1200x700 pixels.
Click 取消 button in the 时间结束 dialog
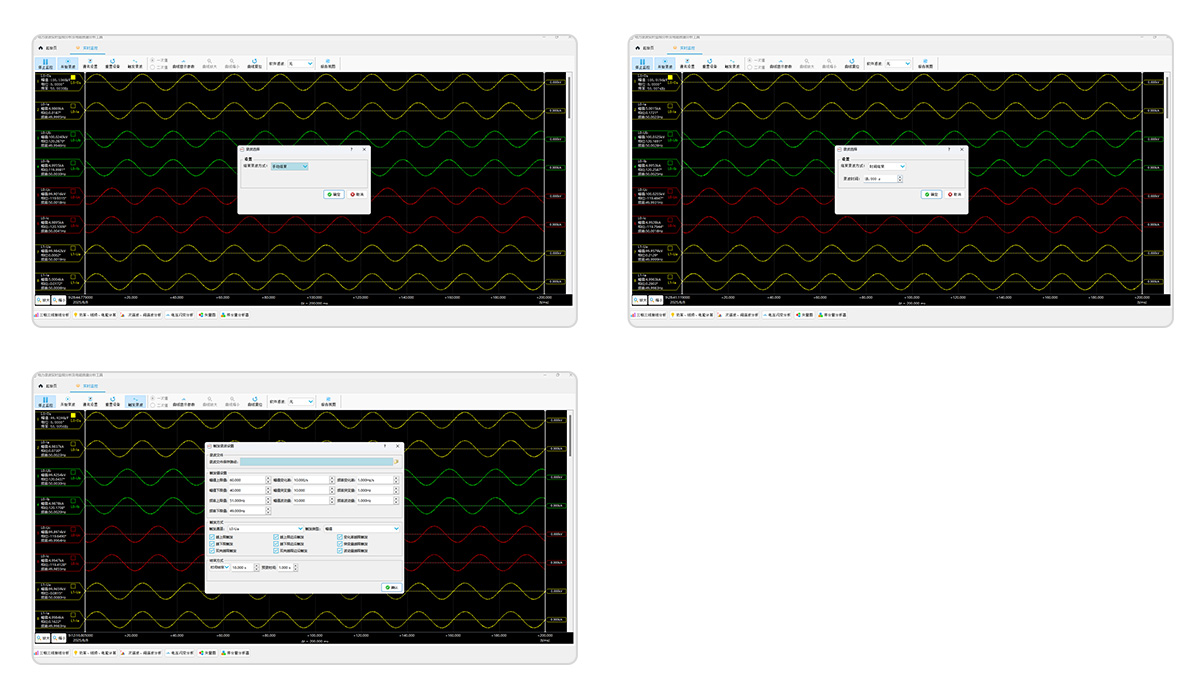954,194
